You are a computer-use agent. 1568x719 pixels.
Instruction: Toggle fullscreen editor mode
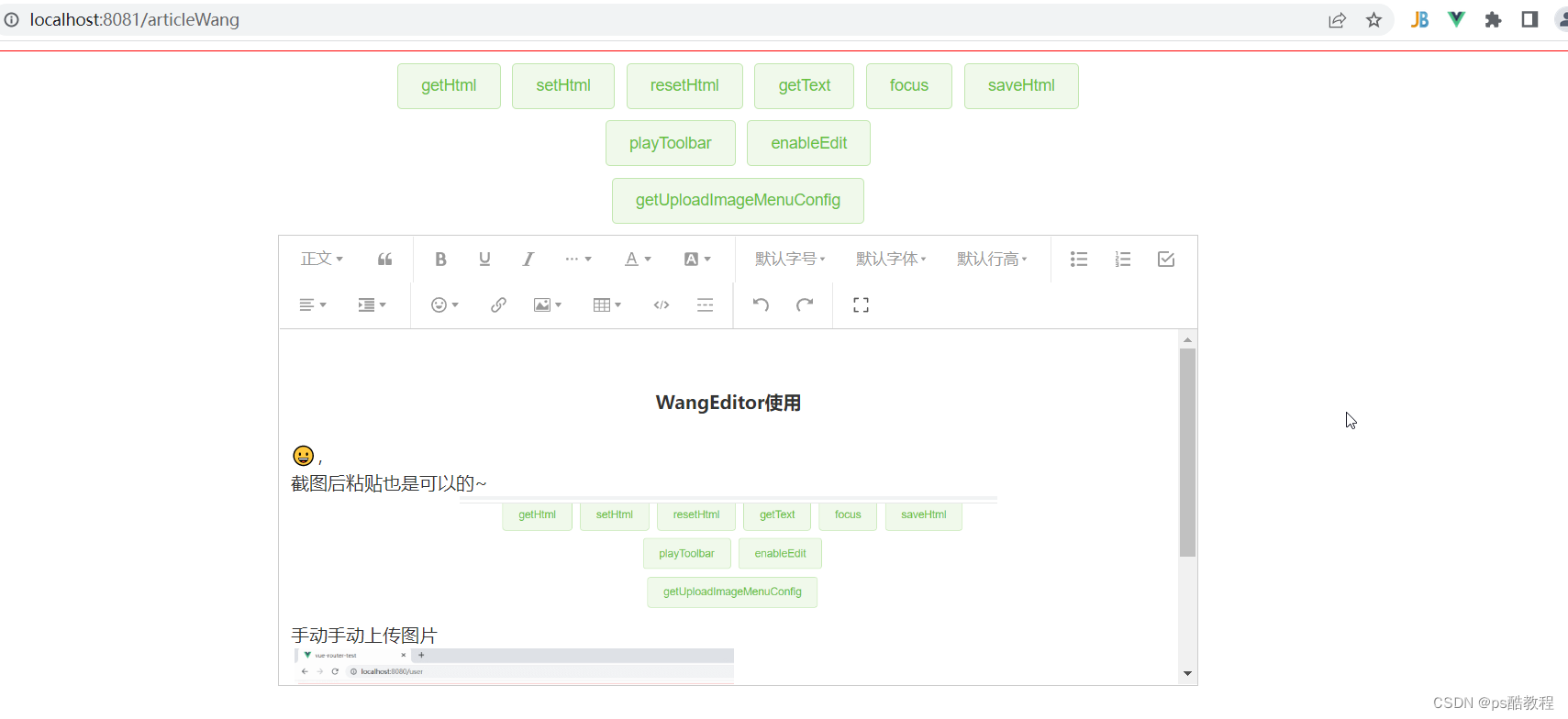(x=861, y=305)
